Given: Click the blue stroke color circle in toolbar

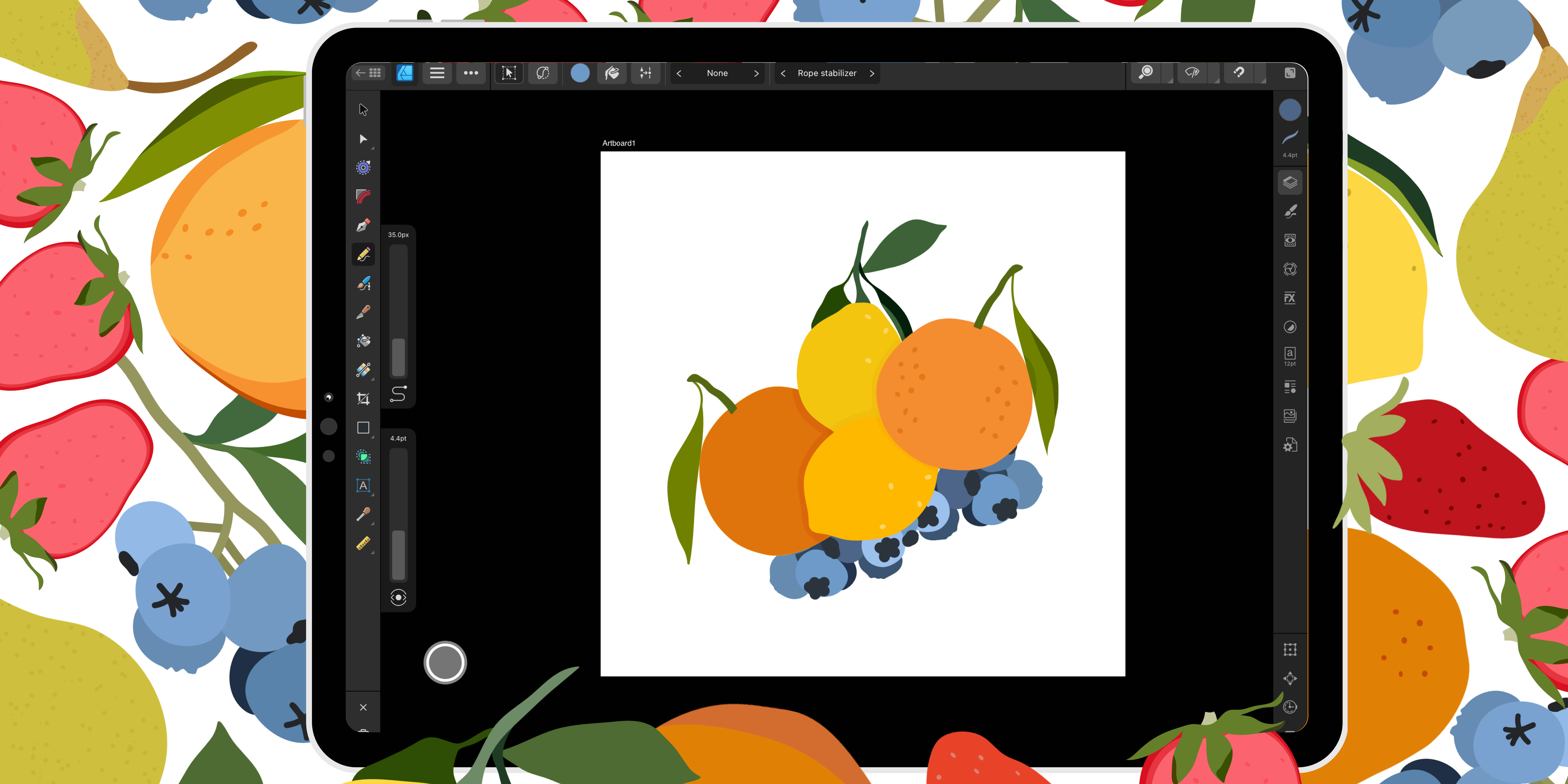Looking at the screenshot, I should 580,73.
